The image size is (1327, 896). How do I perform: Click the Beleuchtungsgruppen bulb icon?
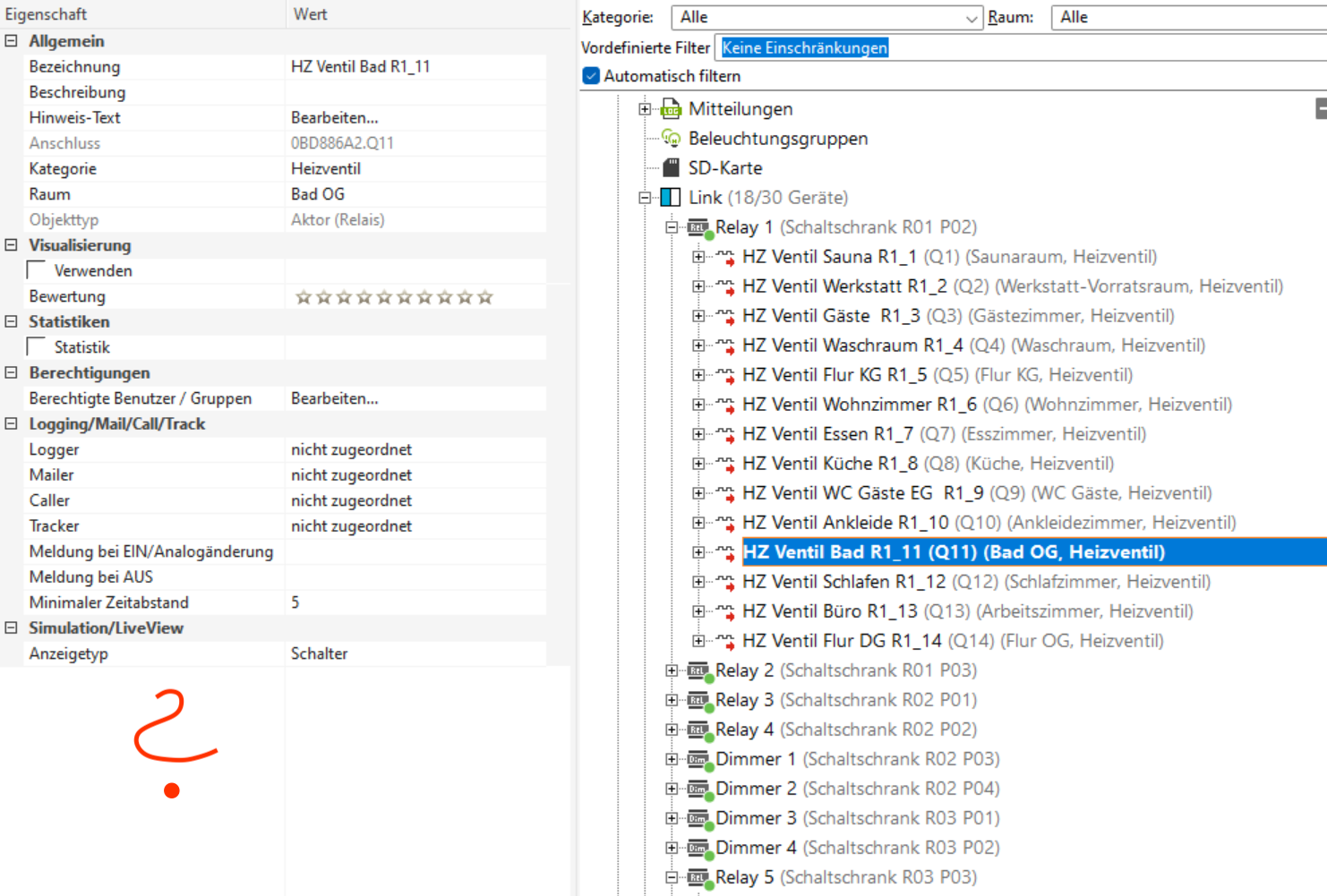(x=671, y=139)
